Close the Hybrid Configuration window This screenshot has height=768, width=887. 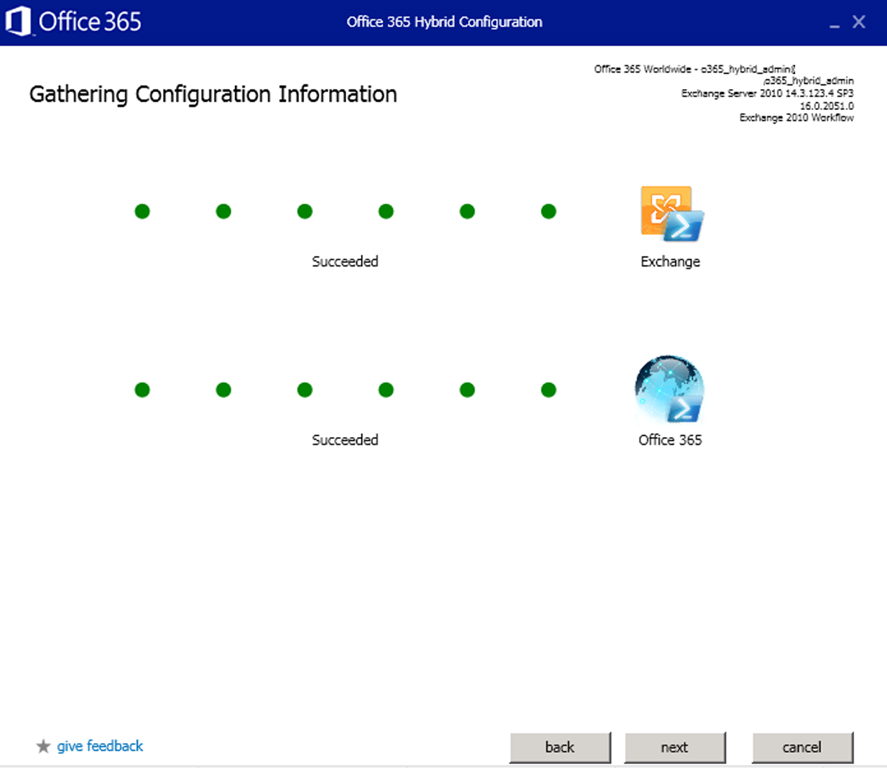click(x=859, y=21)
